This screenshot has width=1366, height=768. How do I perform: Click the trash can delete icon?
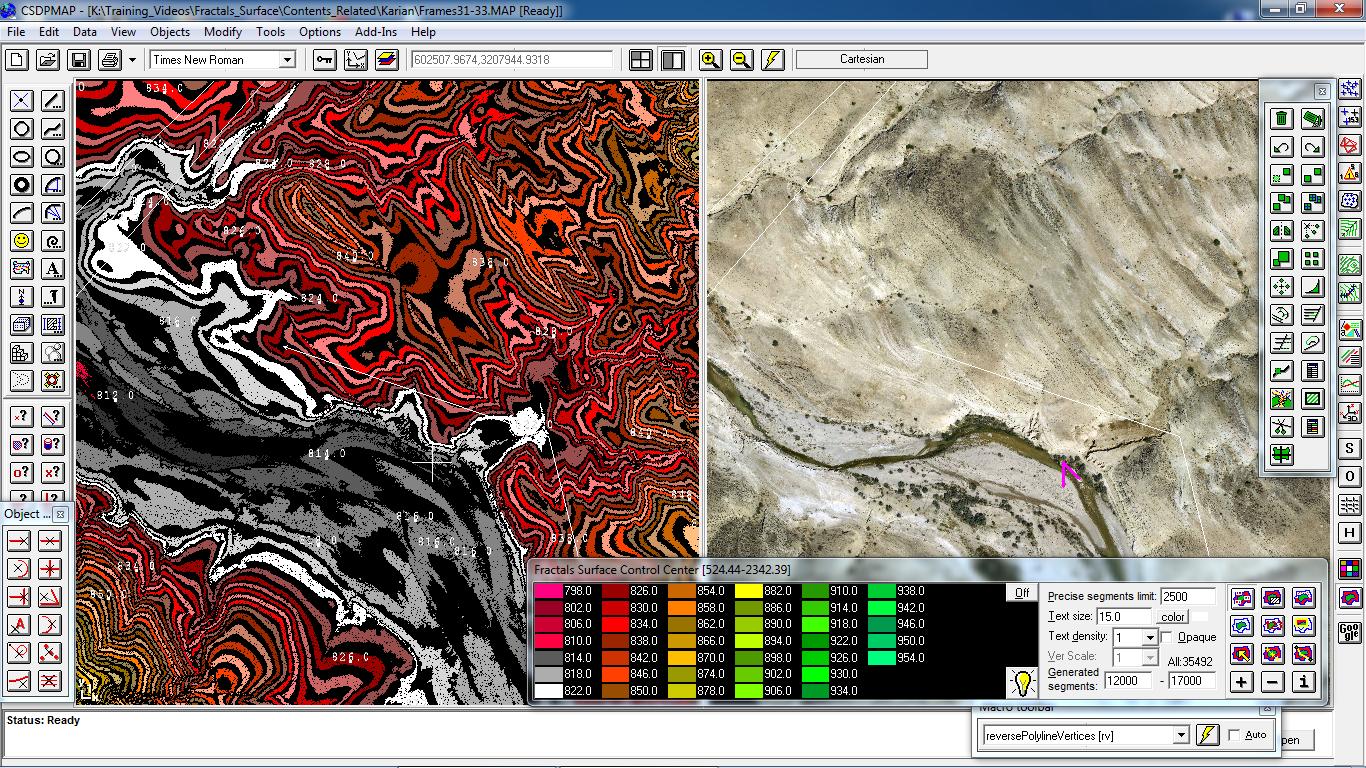[x=1282, y=119]
